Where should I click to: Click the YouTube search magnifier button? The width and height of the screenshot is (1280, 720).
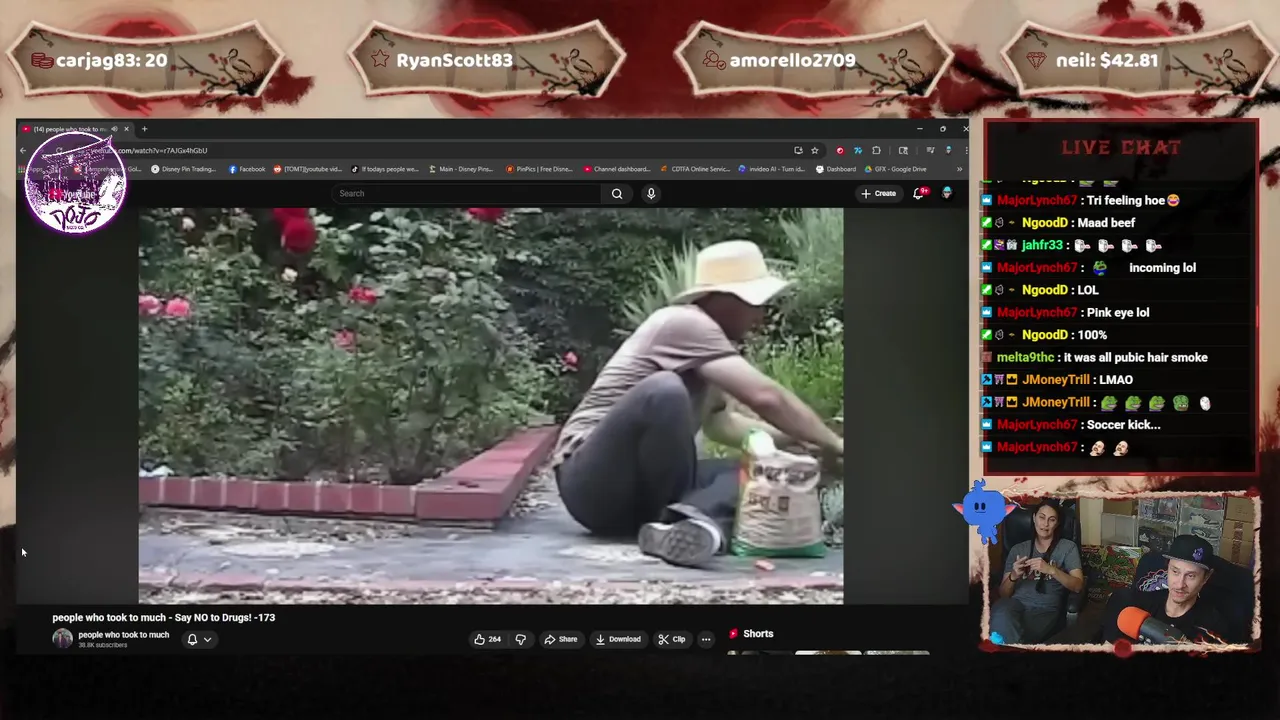(x=617, y=194)
